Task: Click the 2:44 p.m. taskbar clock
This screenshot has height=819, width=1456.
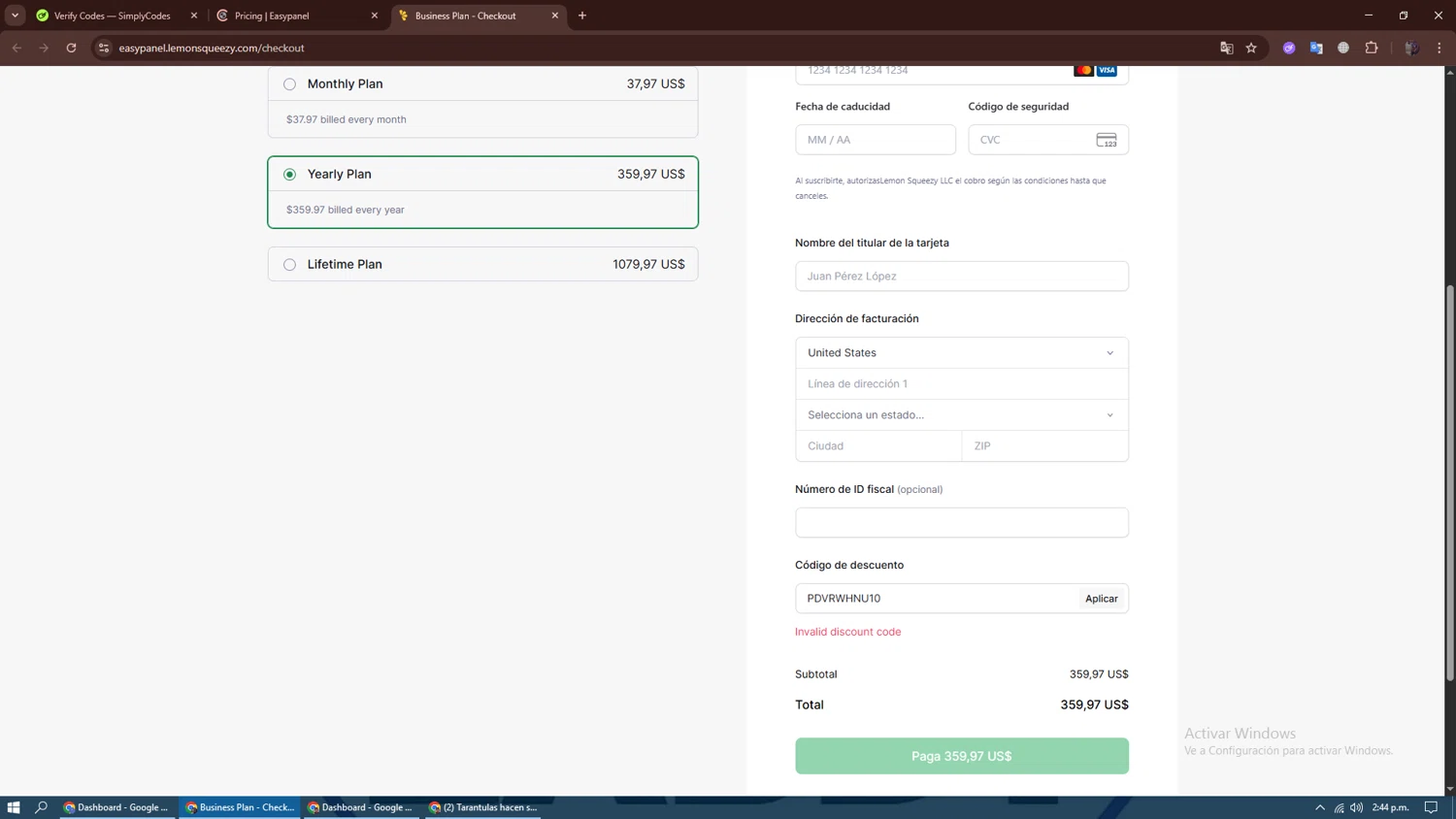Action: coord(1390,807)
